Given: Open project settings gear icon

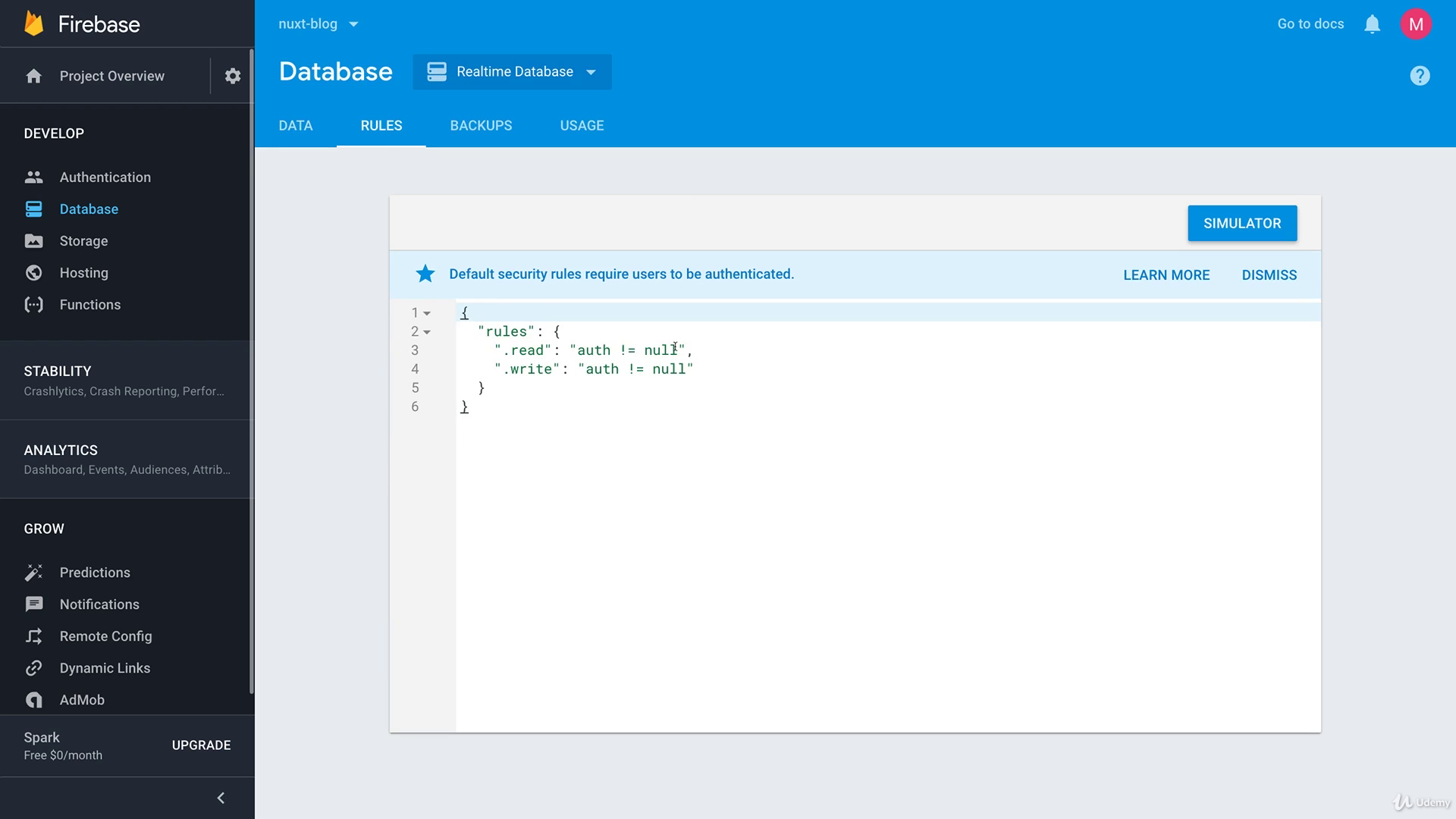Looking at the screenshot, I should [x=233, y=76].
